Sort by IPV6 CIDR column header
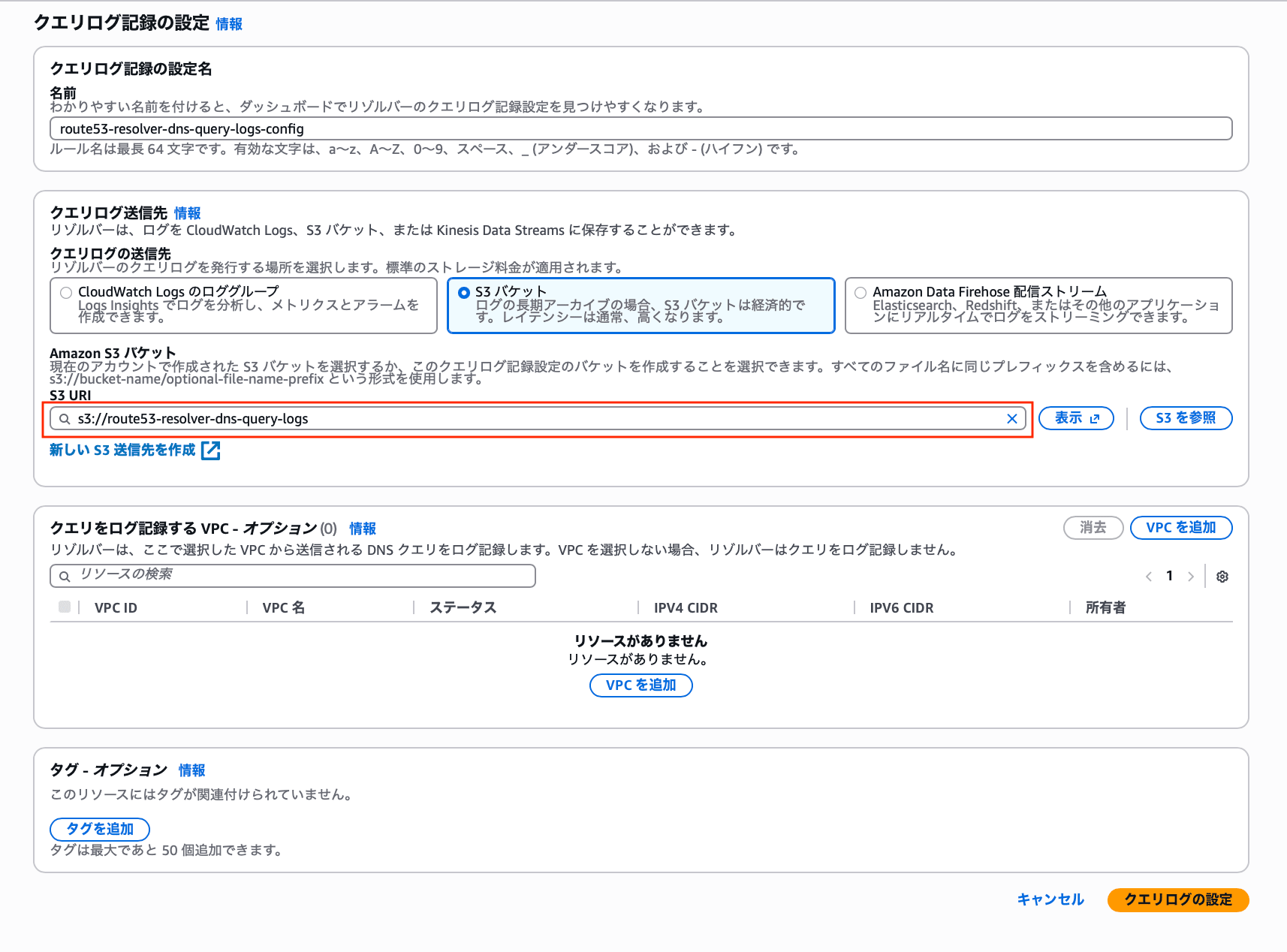This screenshot has height=952, width=1287. 902,608
